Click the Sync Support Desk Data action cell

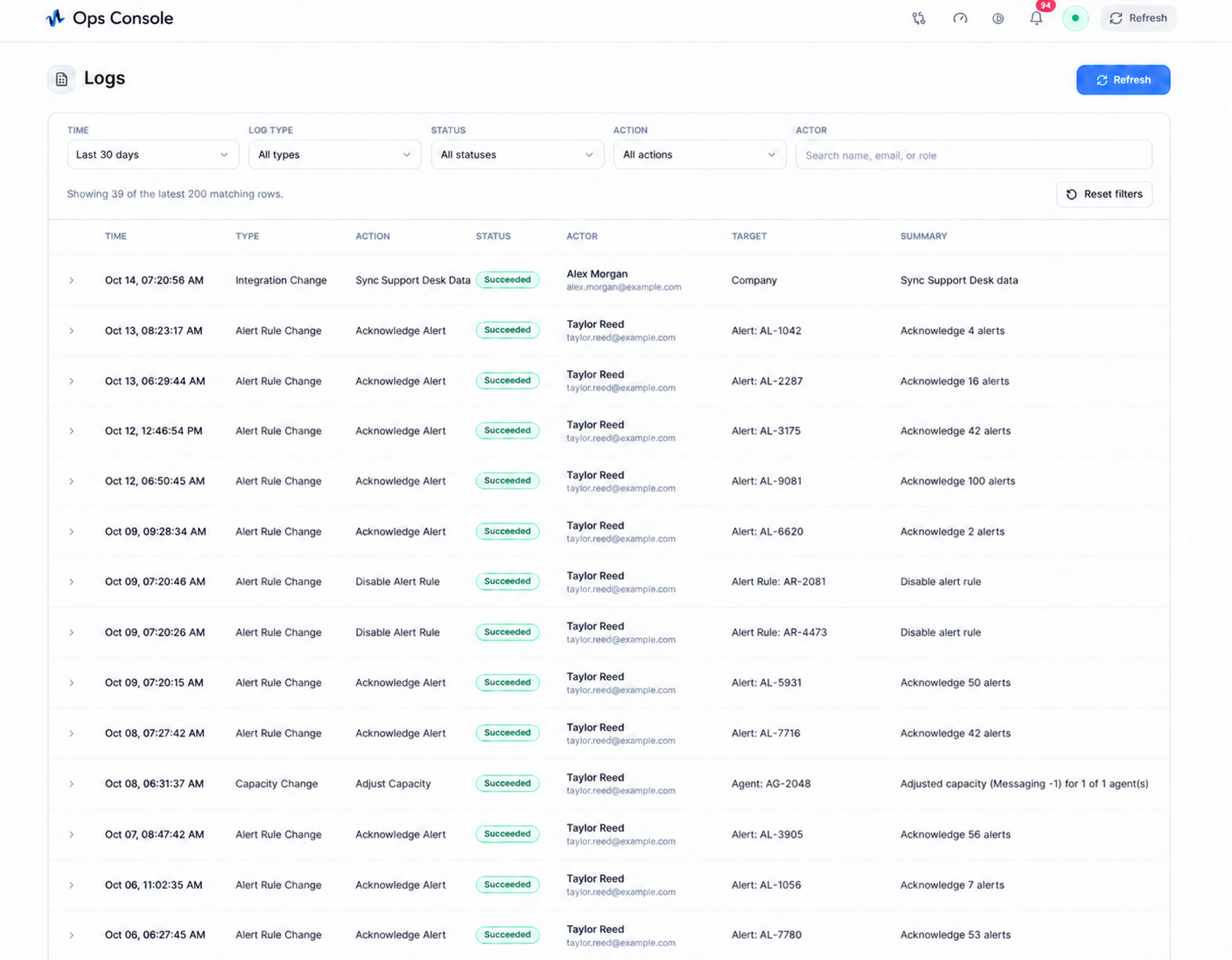tap(413, 280)
